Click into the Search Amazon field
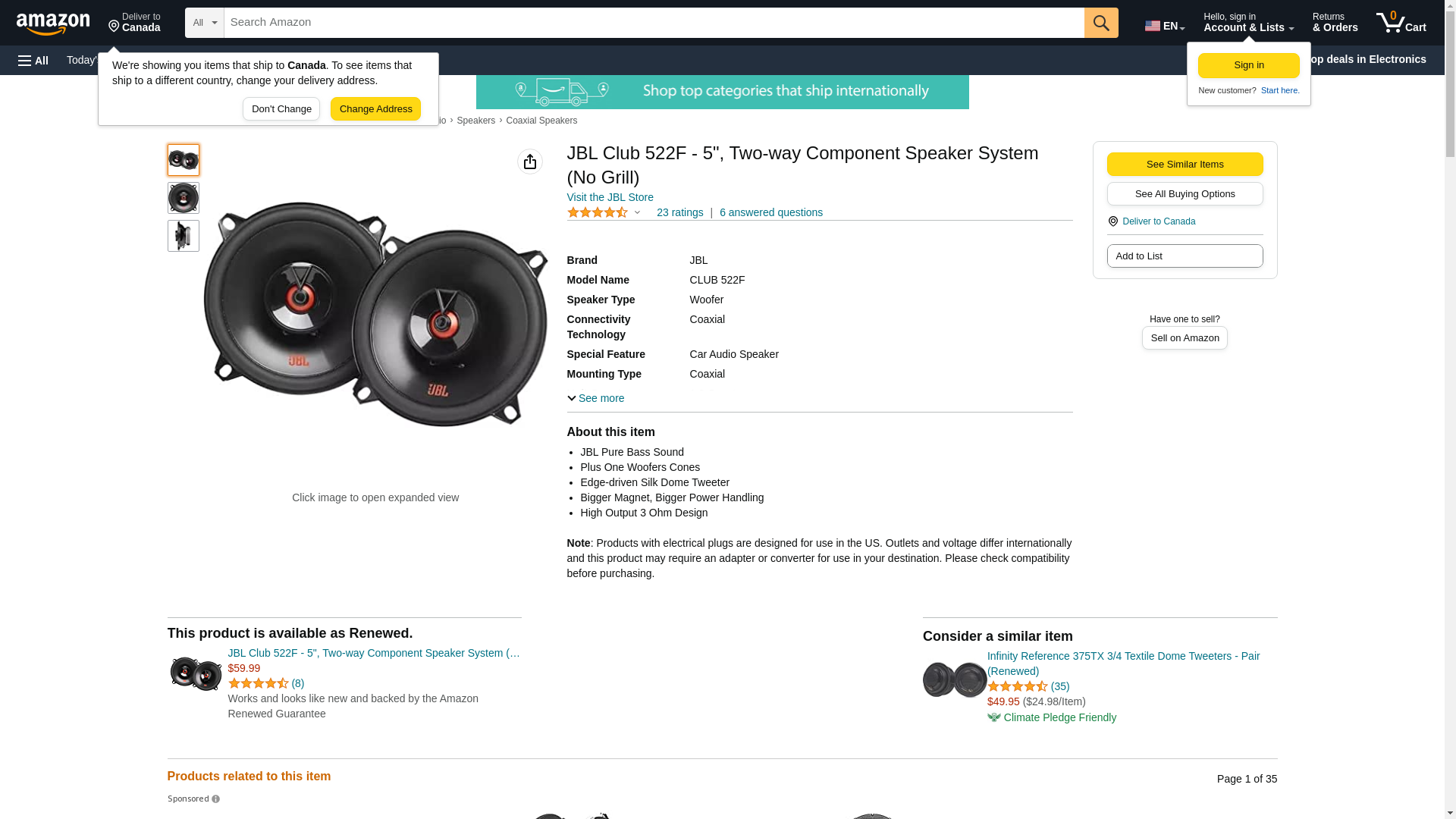 click(x=654, y=23)
